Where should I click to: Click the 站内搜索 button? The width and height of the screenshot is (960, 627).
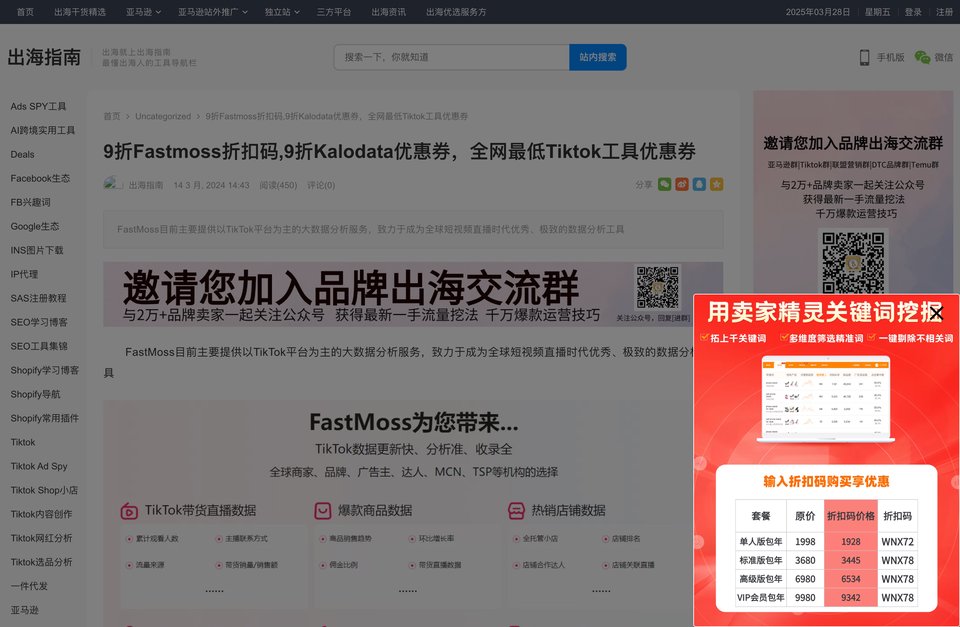point(598,57)
